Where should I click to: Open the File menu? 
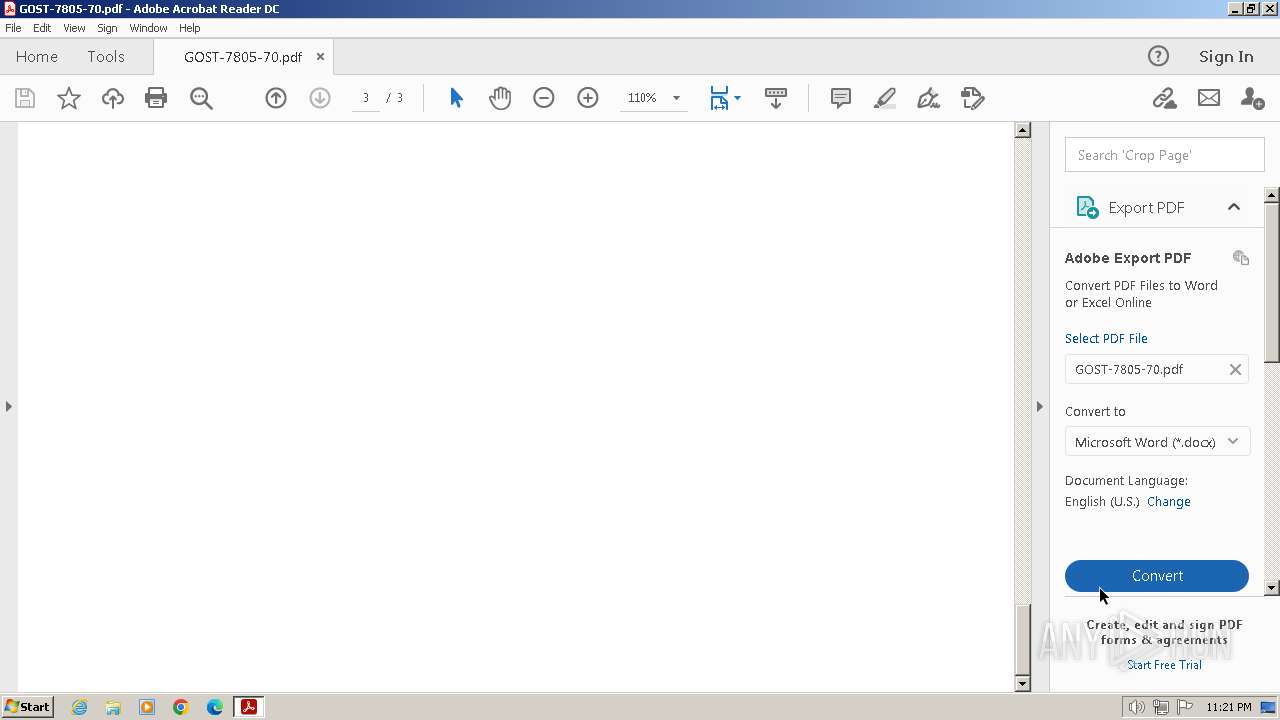click(x=13, y=28)
